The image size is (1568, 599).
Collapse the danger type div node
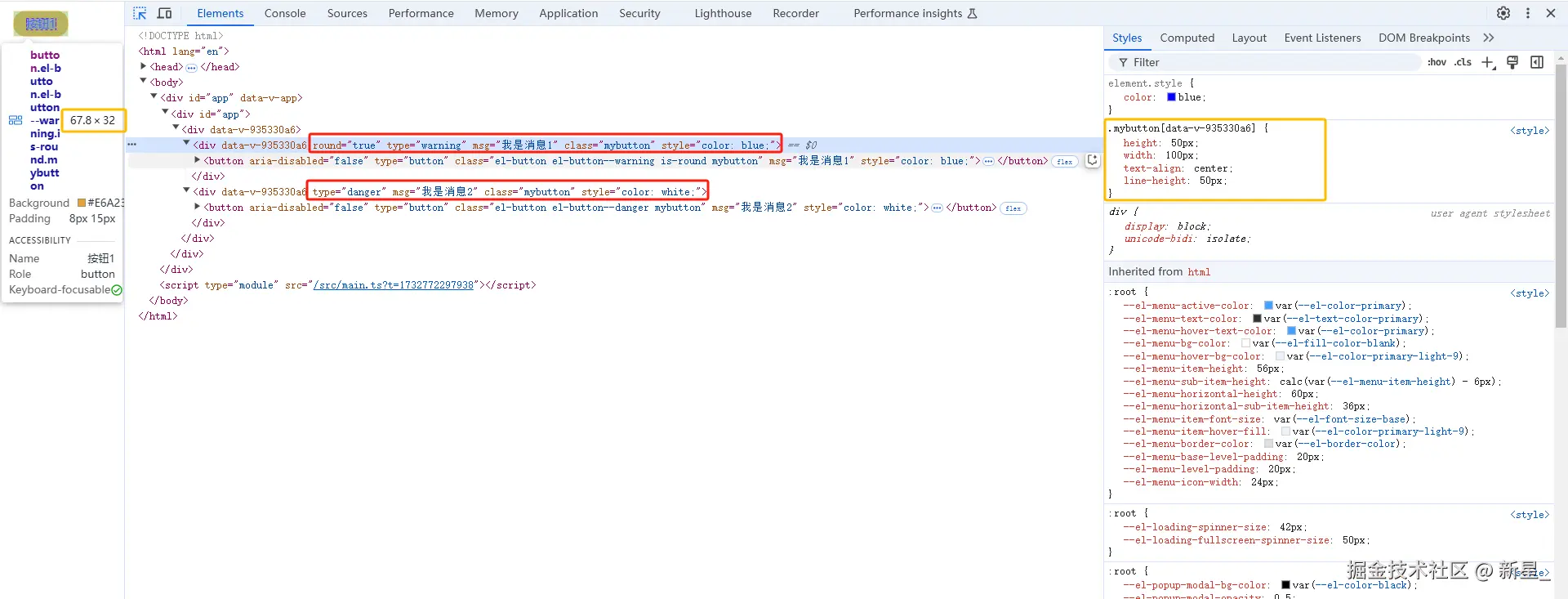(x=186, y=190)
